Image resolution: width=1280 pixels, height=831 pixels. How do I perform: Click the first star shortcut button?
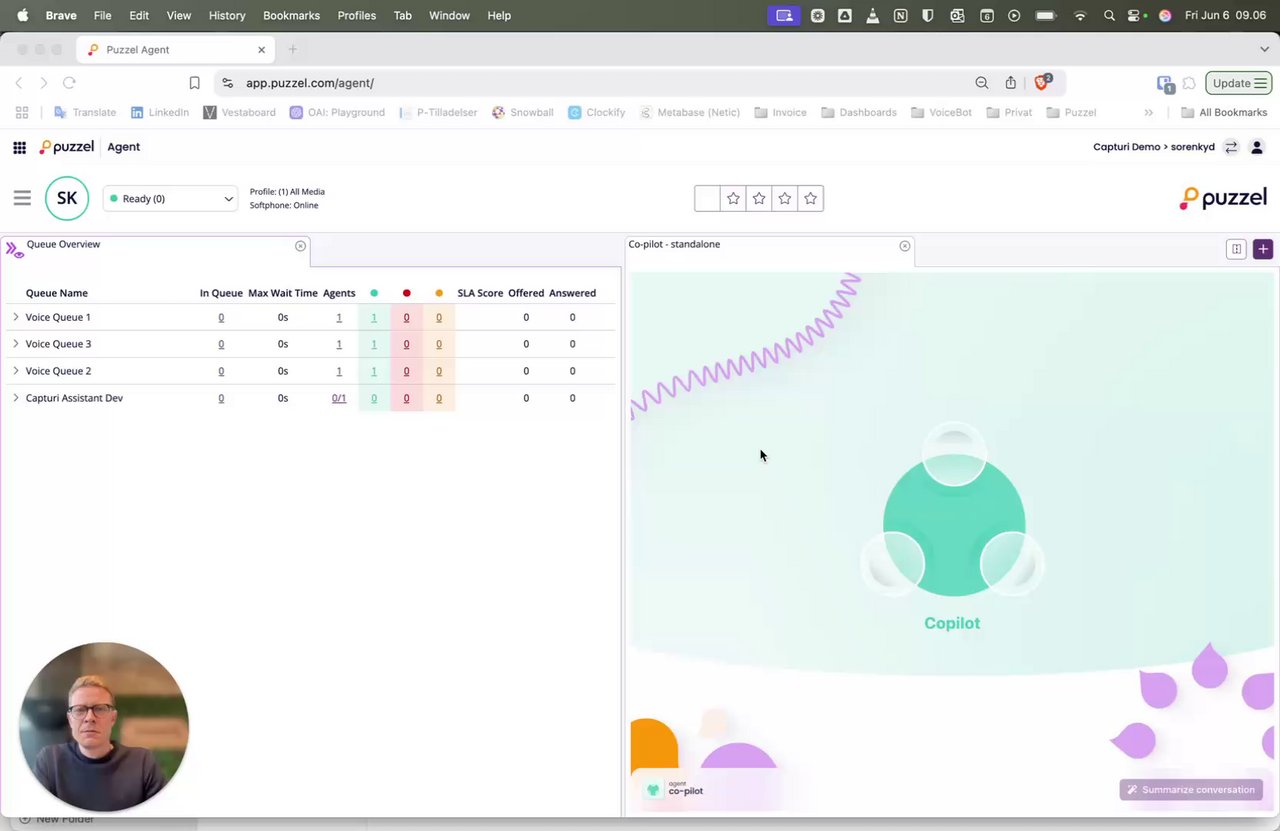[733, 198]
